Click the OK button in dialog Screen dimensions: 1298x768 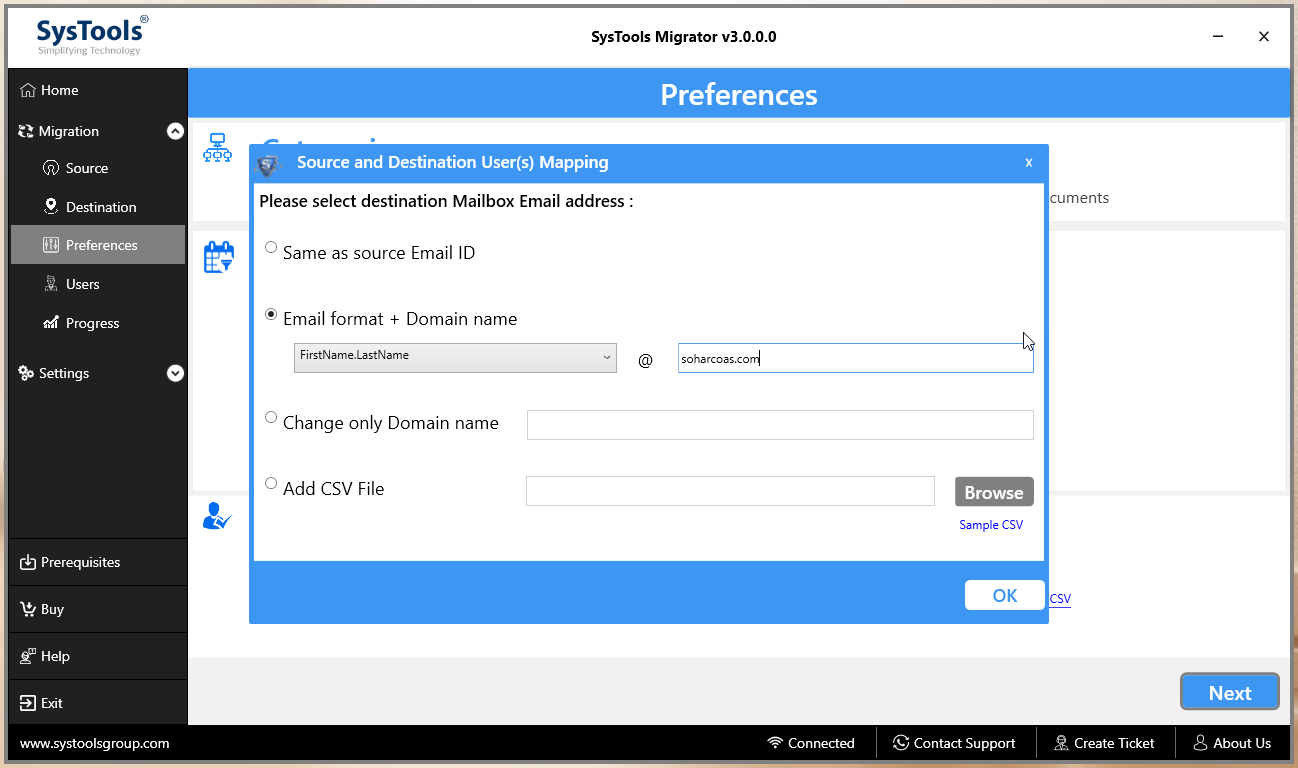click(x=1005, y=595)
